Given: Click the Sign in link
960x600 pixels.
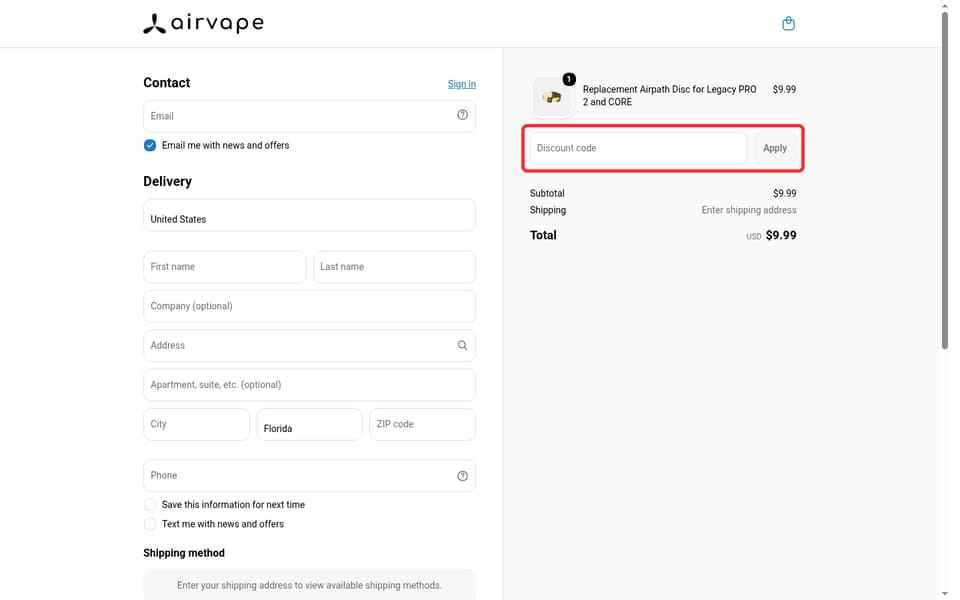Looking at the screenshot, I should 462,84.
